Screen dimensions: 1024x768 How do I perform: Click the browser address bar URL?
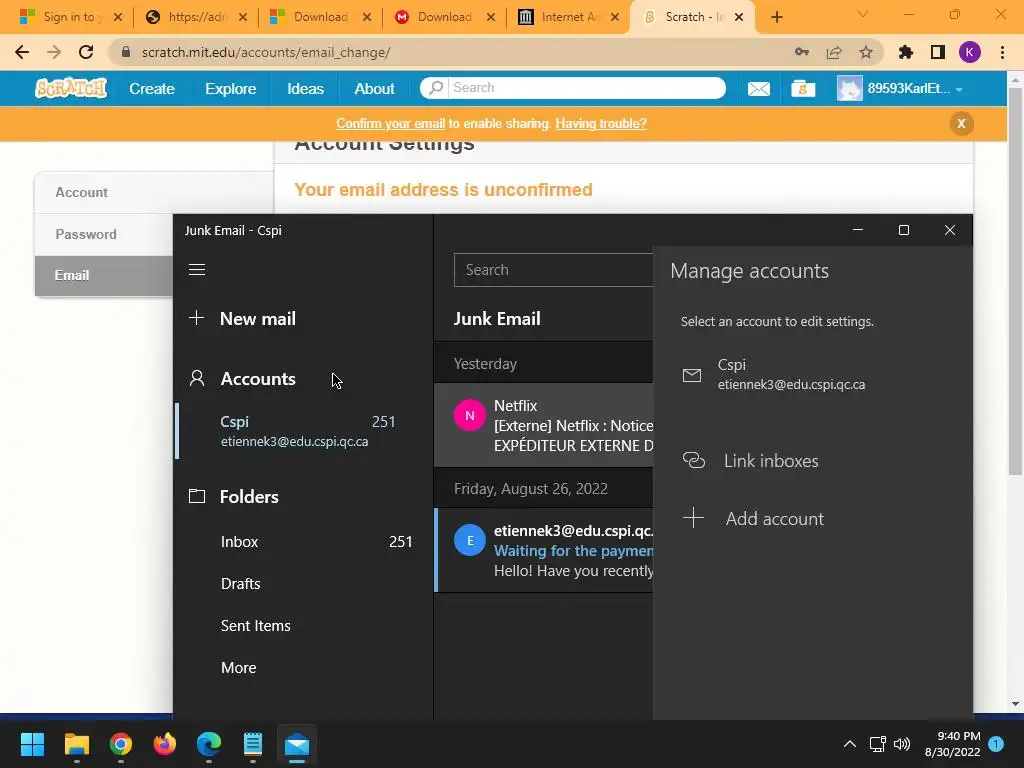(x=266, y=52)
